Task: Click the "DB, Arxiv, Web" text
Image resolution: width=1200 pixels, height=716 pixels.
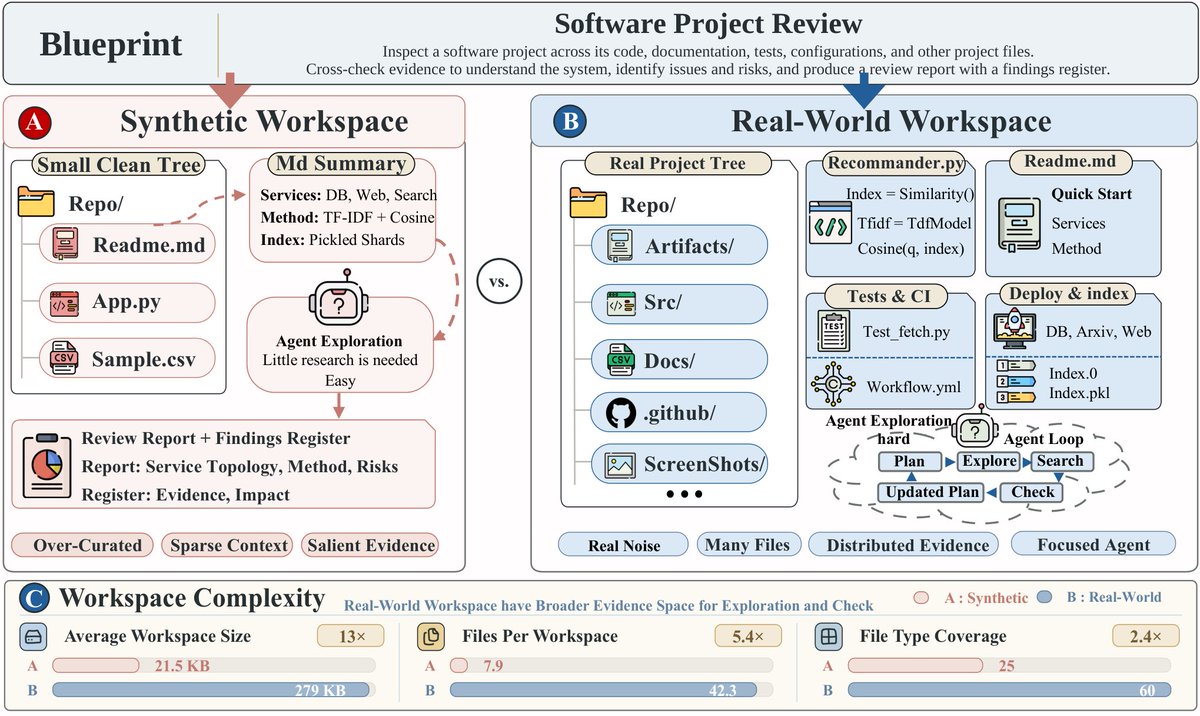Action: point(1098,333)
